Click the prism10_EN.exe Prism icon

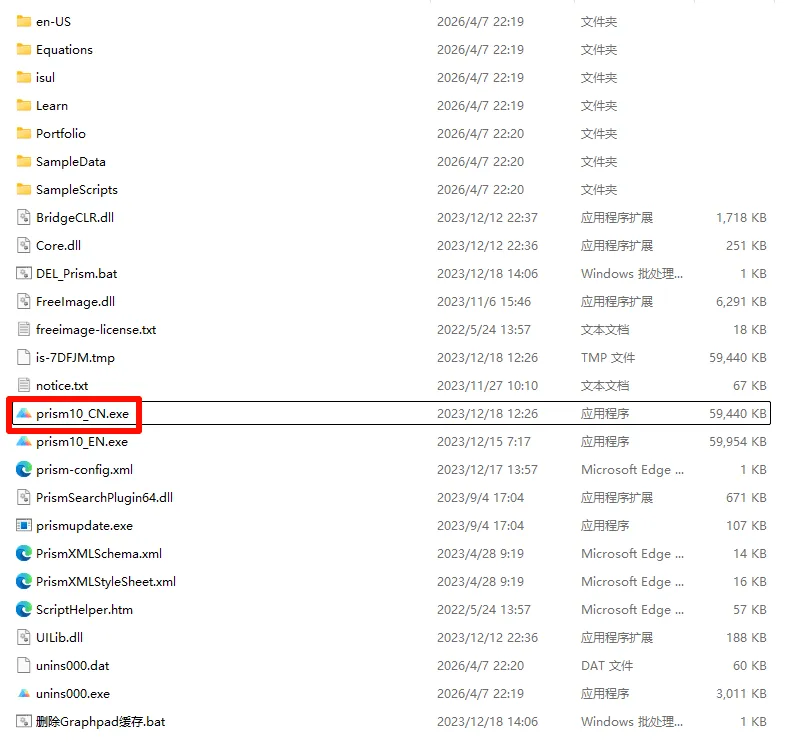24,441
